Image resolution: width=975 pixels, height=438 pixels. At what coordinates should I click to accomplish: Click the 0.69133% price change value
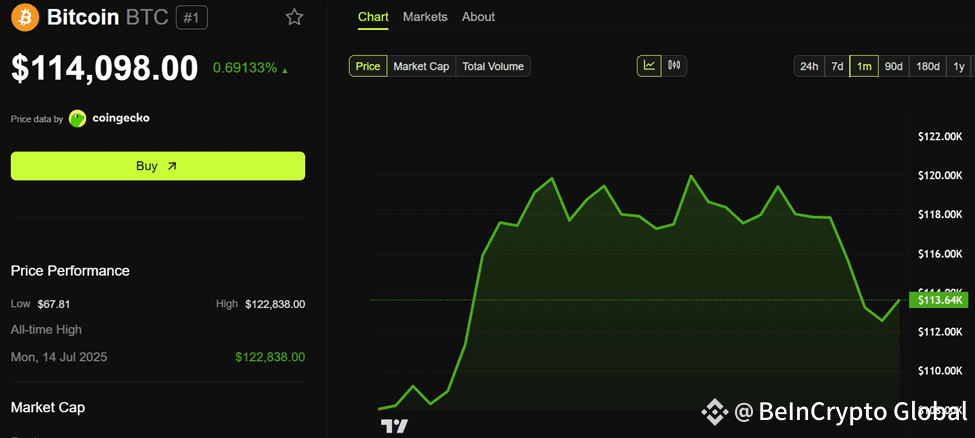(245, 68)
